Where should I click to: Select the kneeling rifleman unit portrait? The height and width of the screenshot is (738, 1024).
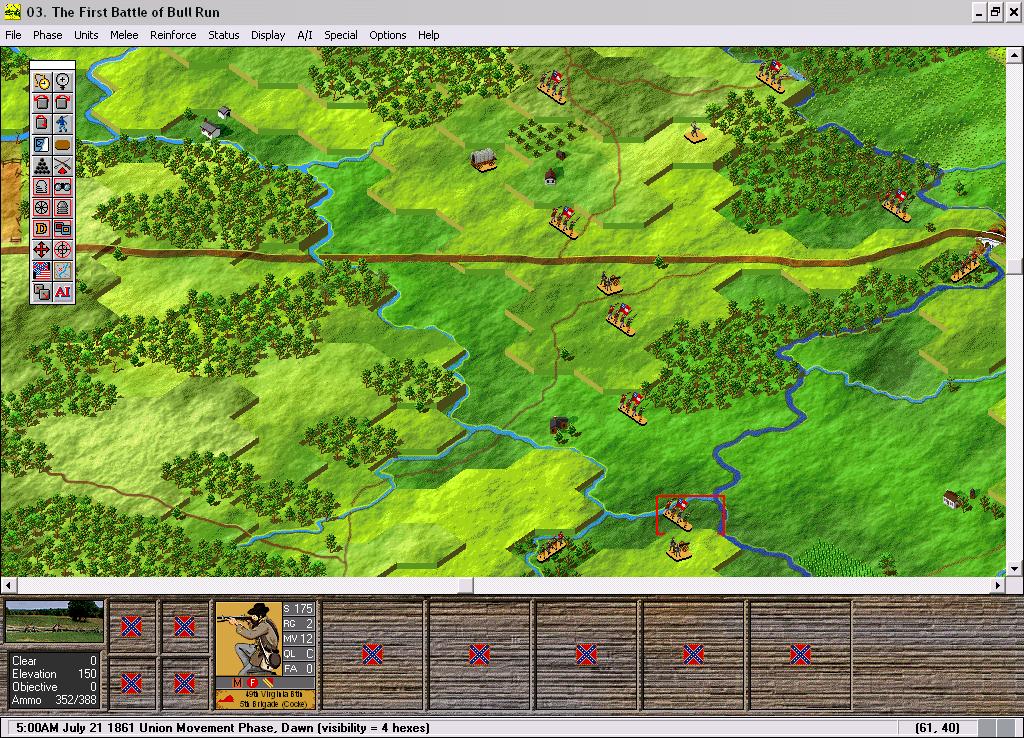click(x=249, y=639)
